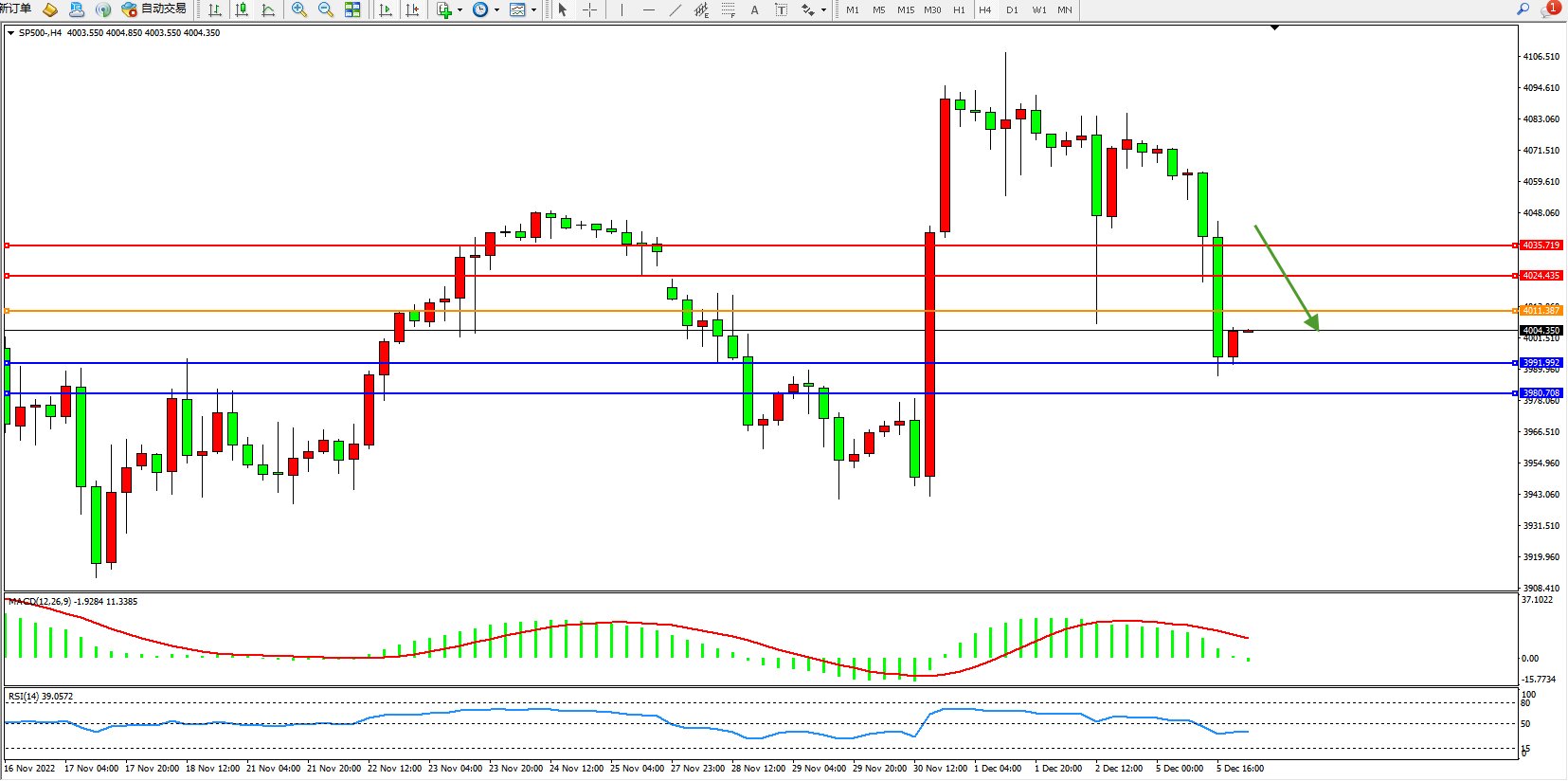Select the crosshair tool
Viewport: 1568px width, 781px height.
click(589, 9)
